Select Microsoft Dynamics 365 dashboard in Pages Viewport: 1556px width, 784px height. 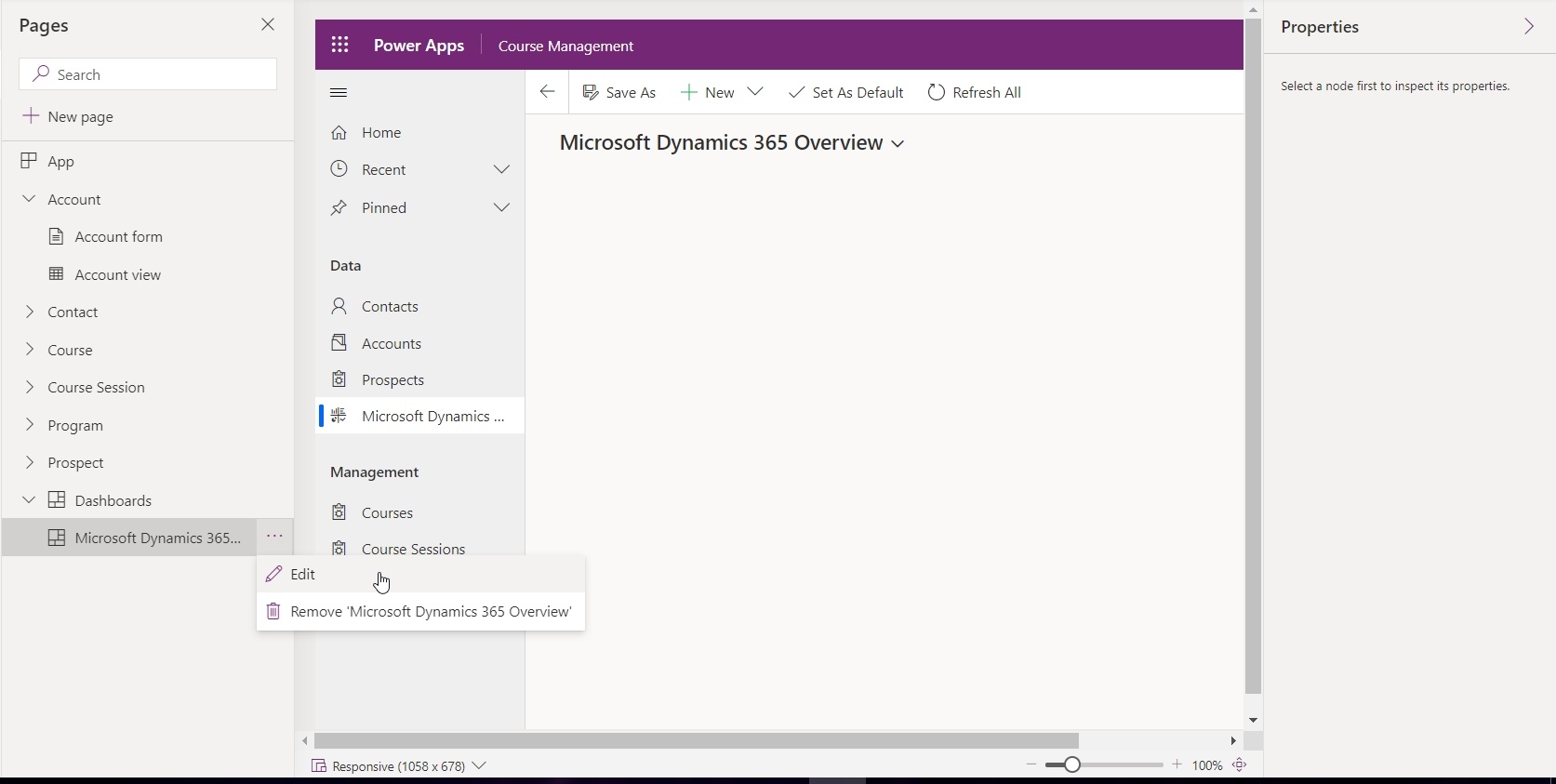pyautogui.click(x=130, y=538)
